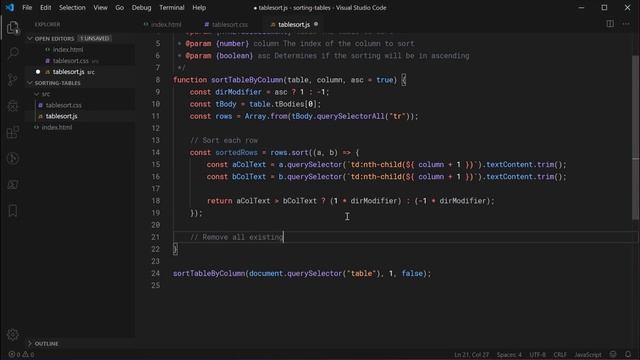Click the 'return' keyword on line 18
Screen dimensions: 640x360
[x=219, y=201]
